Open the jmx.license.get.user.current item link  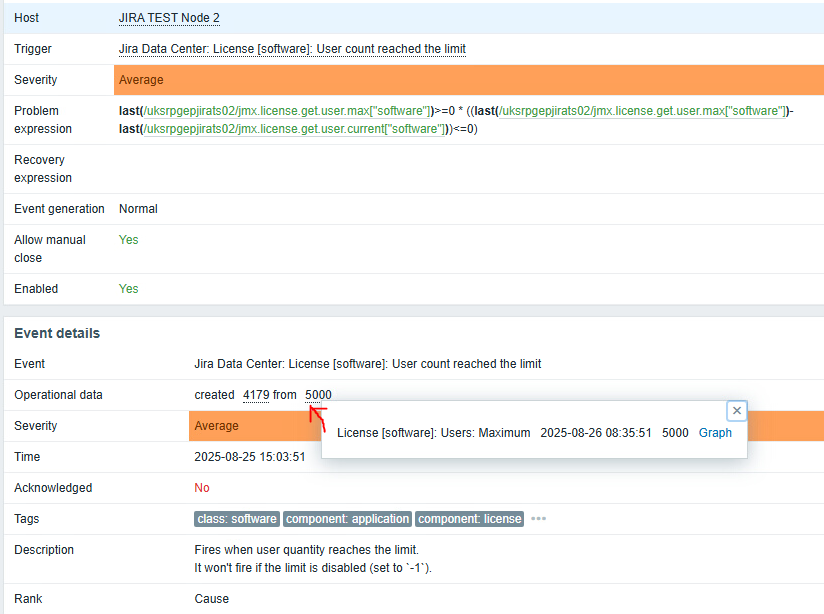[293, 129]
